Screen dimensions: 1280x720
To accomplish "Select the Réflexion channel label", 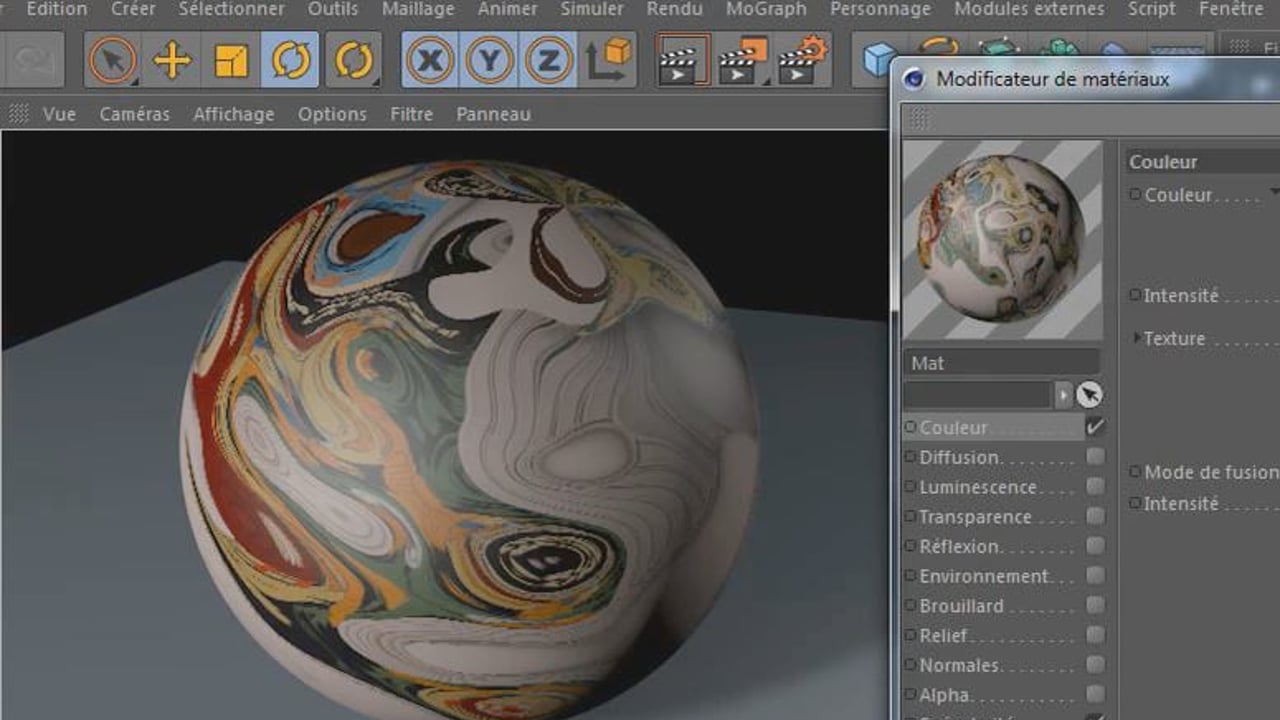I will click(959, 547).
